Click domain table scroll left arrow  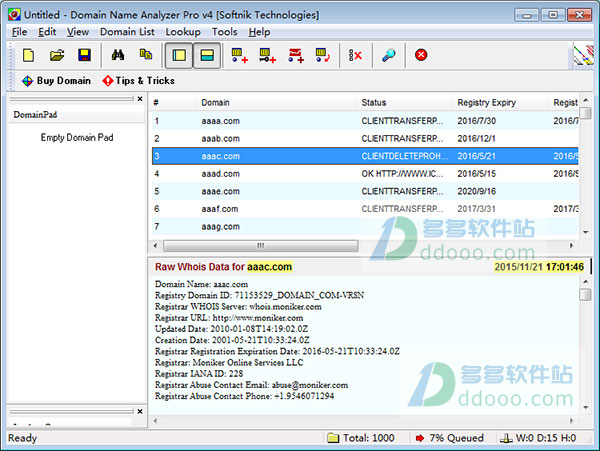[155, 246]
